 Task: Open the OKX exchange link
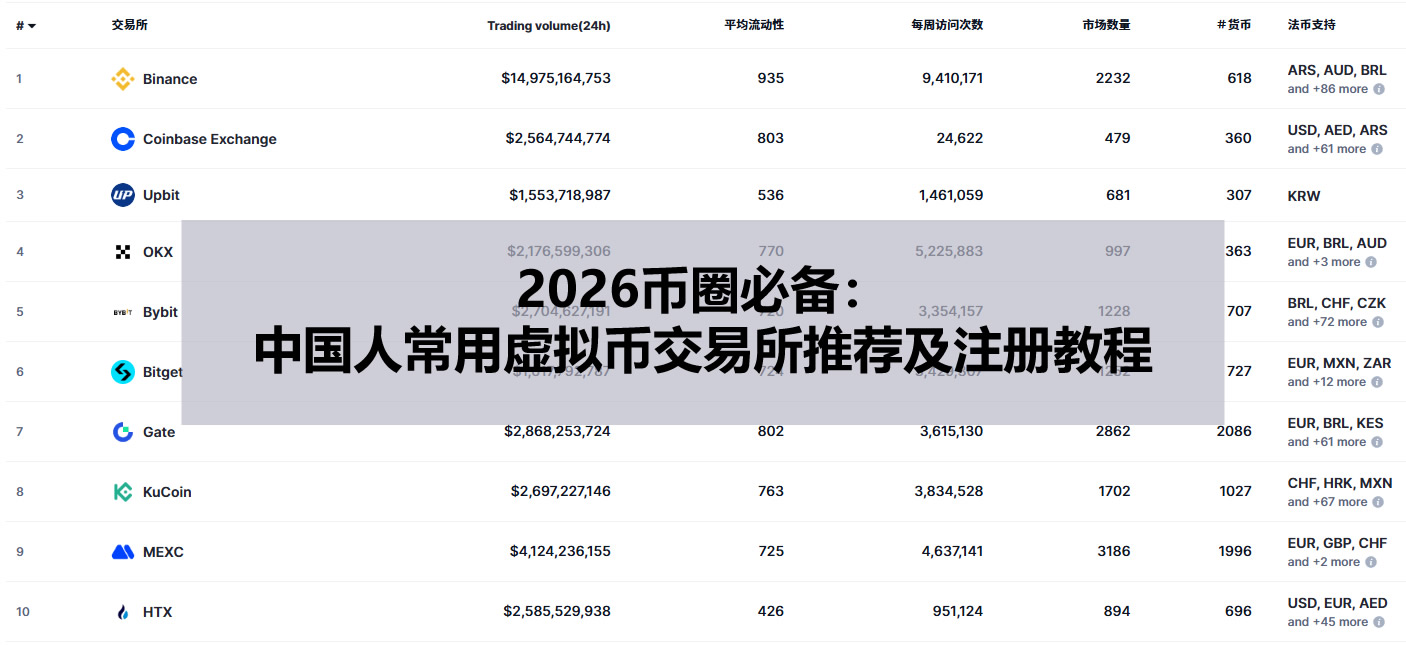point(158,252)
